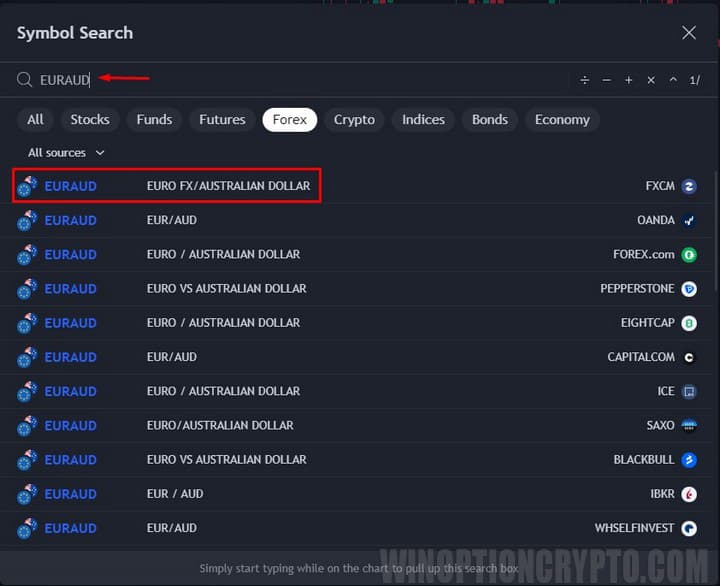
Task: Select the EURAUD listing from PEPPERSTONE
Action: pos(360,289)
